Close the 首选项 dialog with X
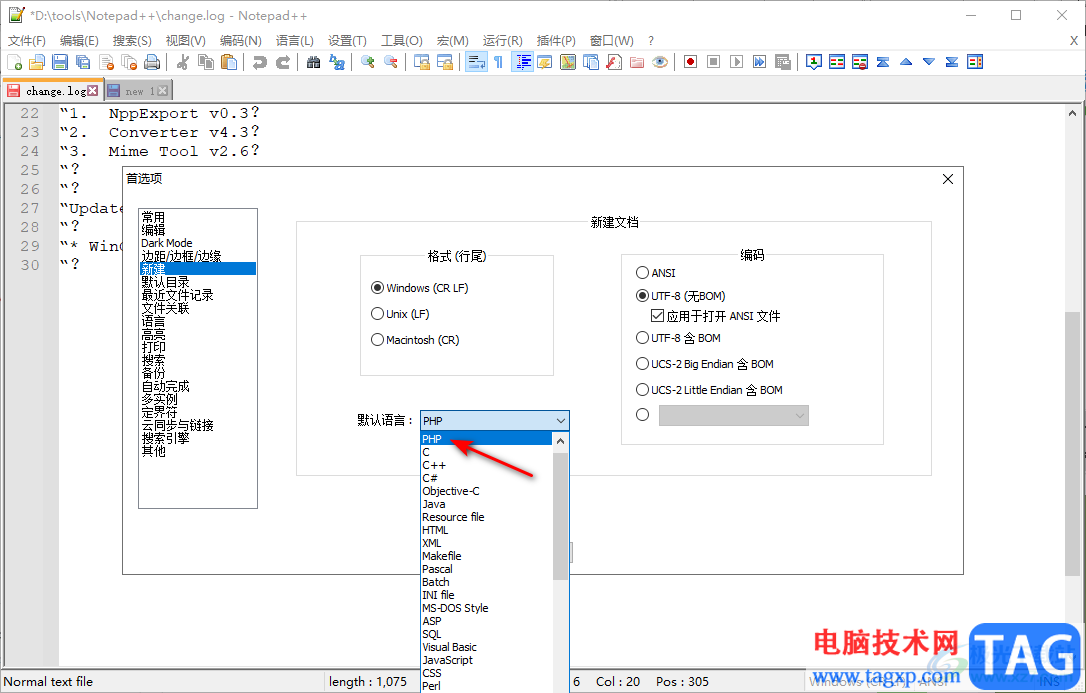The width and height of the screenshot is (1086, 693). pyautogui.click(x=947, y=179)
